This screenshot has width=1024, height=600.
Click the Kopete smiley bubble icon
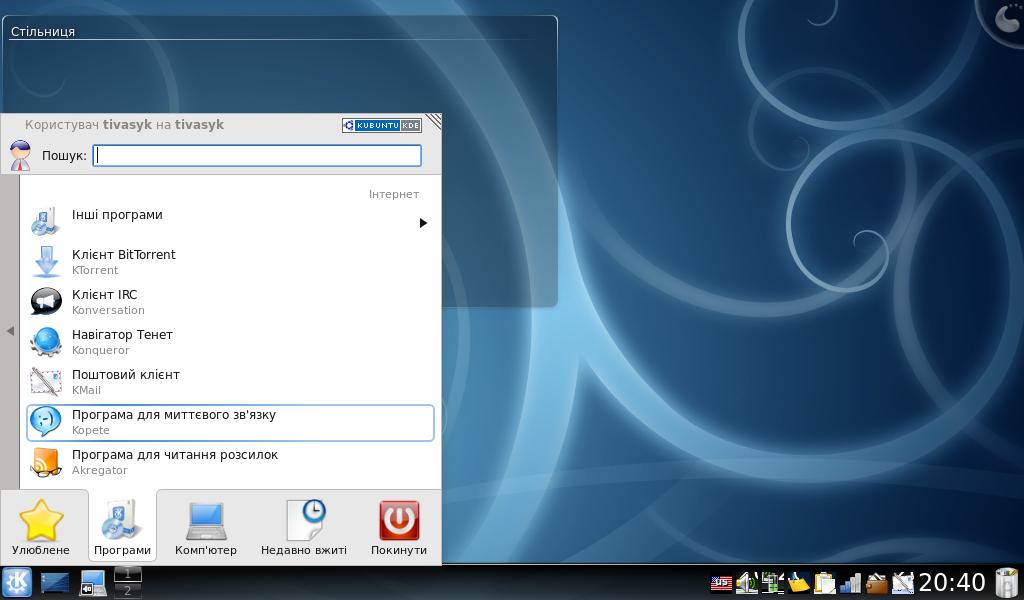pos(46,422)
